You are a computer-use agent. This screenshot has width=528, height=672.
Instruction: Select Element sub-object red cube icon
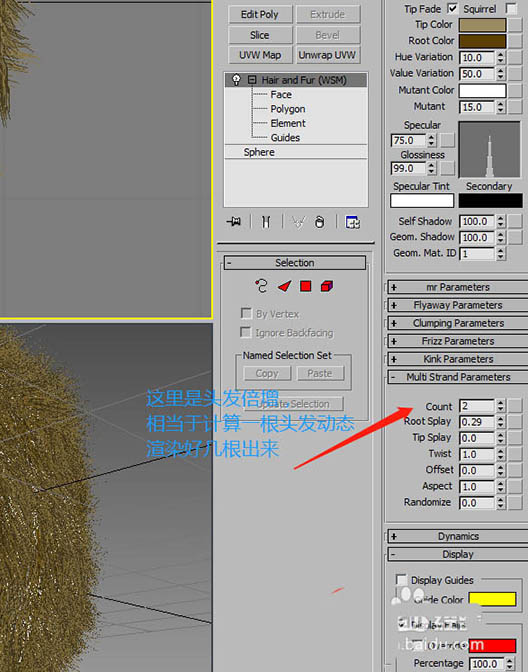[x=327, y=286]
